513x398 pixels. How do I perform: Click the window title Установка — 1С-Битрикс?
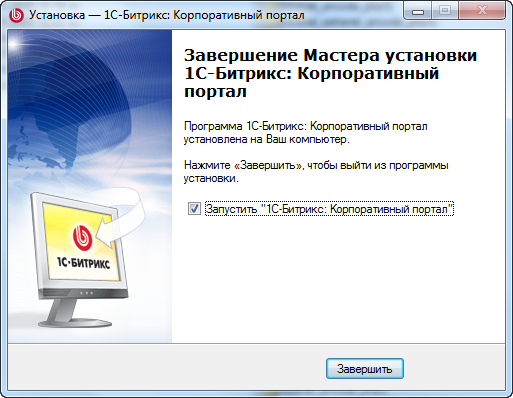tap(167, 15)
